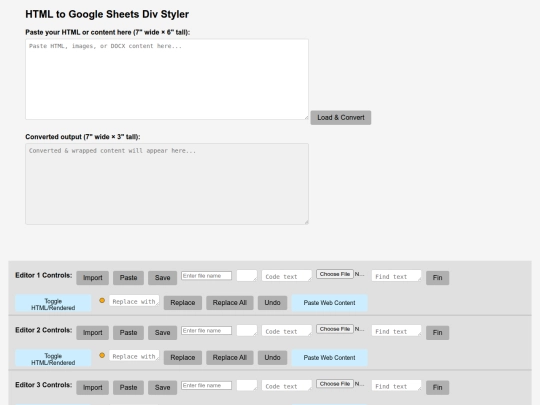Click Replace in Editor 2 row
The width and height of the screenshot is (540, 405).
pos(183,357)
